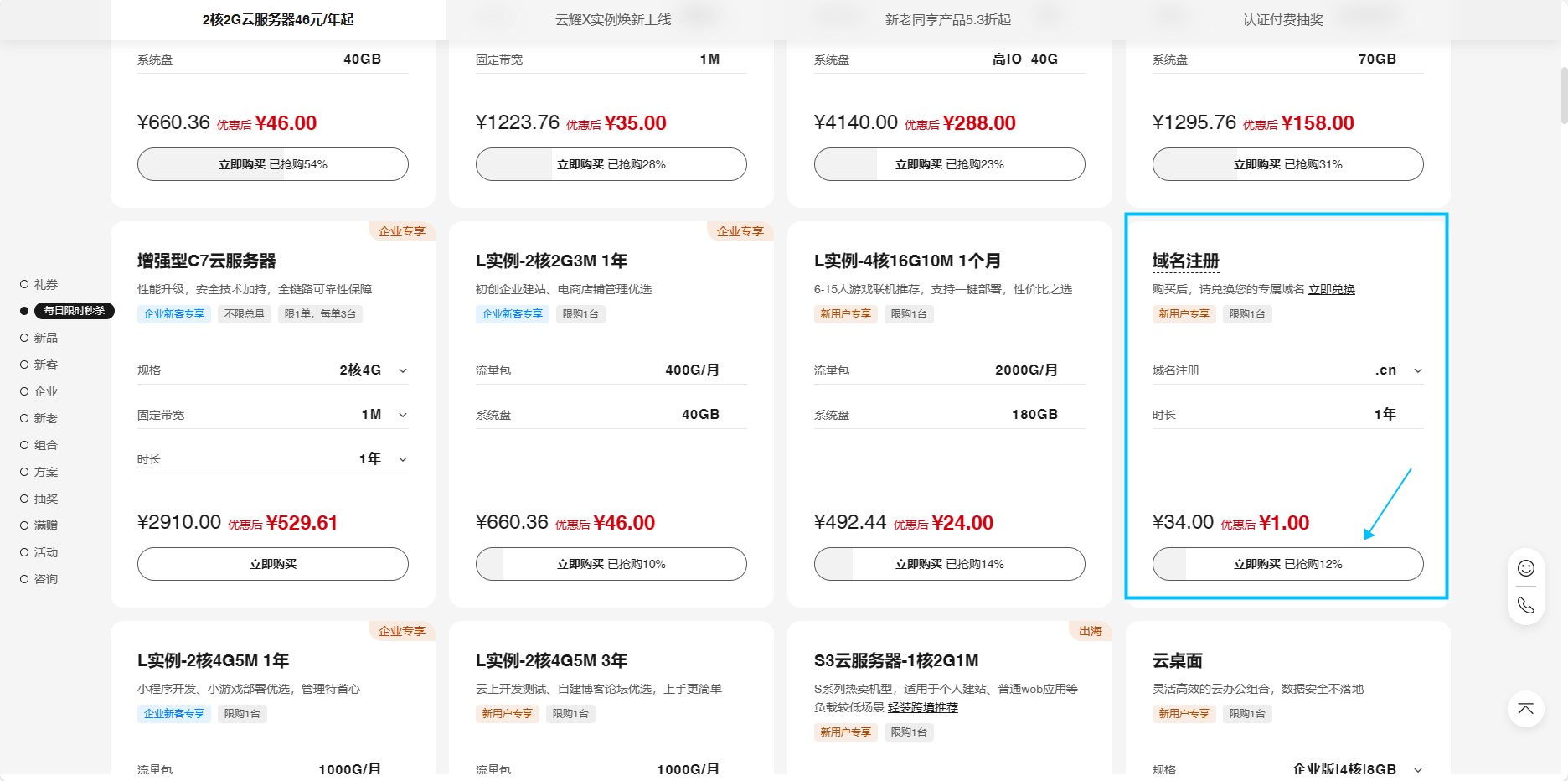Click the back-to-top arrow icon

pyautogui.click(x=1526, y=709)
